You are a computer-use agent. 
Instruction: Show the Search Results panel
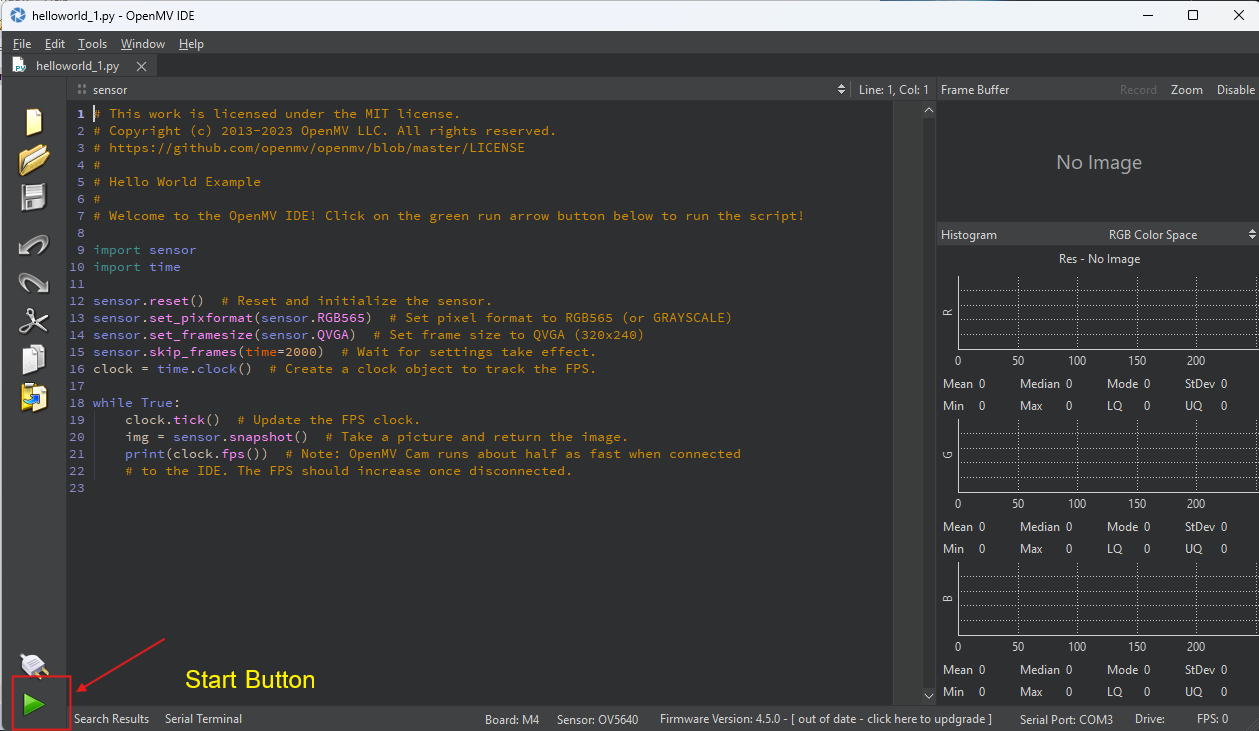tap(111, 719)
